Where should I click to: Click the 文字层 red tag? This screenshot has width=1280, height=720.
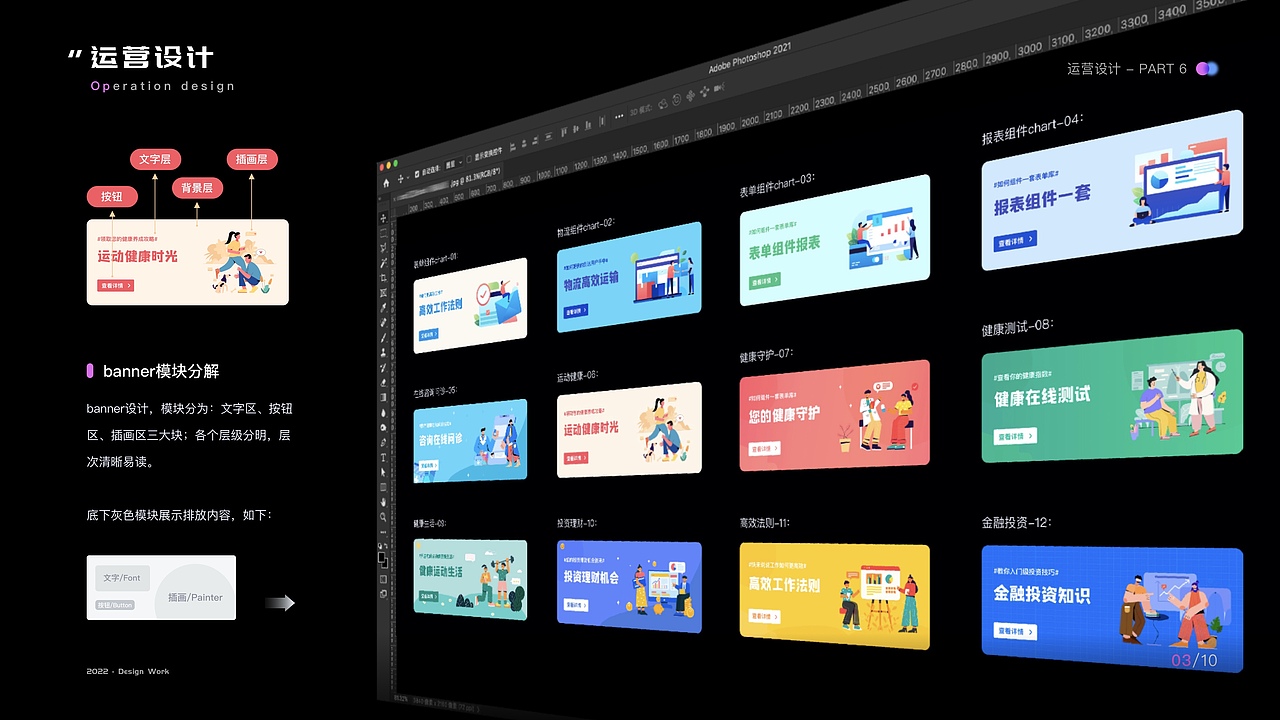point(155,159)
